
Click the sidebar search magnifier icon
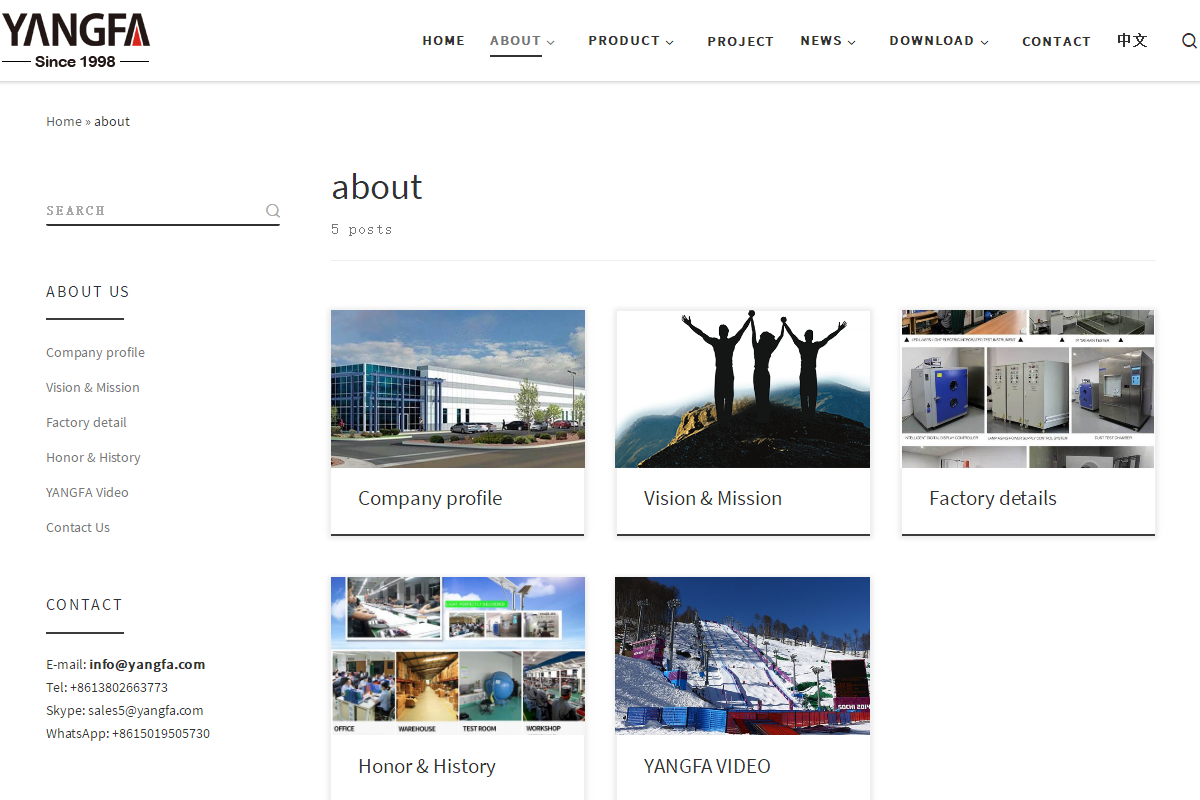click(272, 211)
